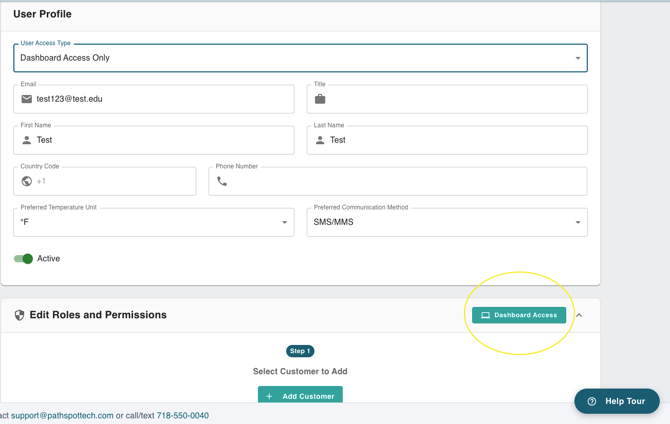Click into the Title input field
Viewport: 670px width, 424px height.
coord(455,99)
